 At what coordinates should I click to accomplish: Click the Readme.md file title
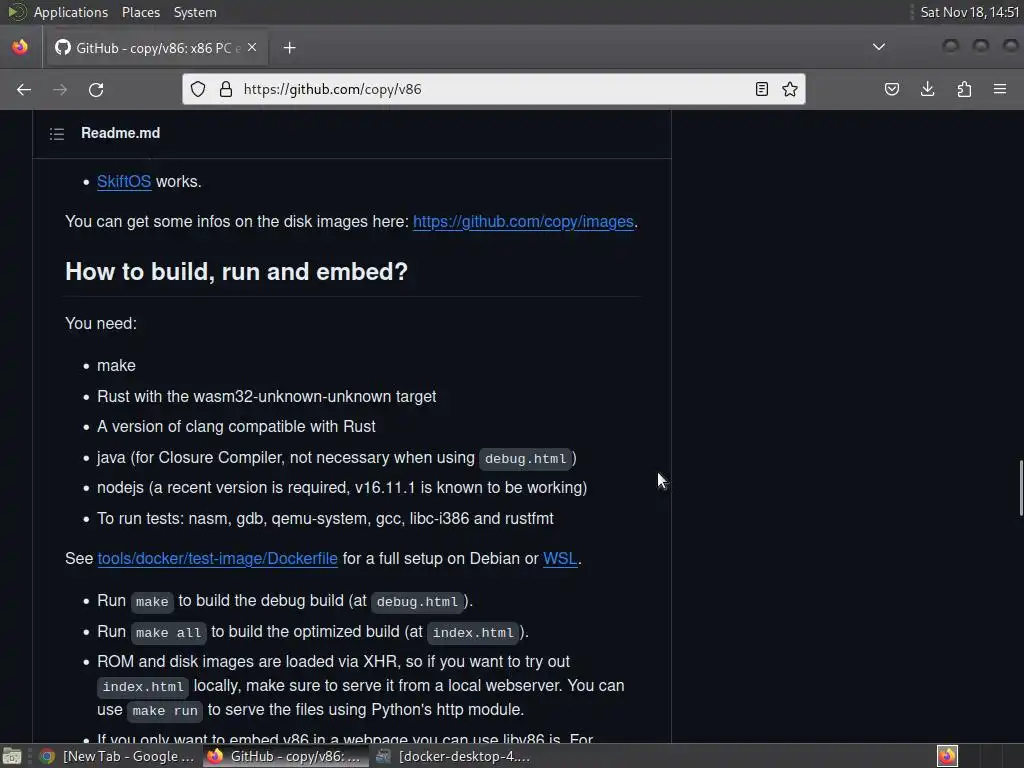pyautogui.click(x=120, y=133)
